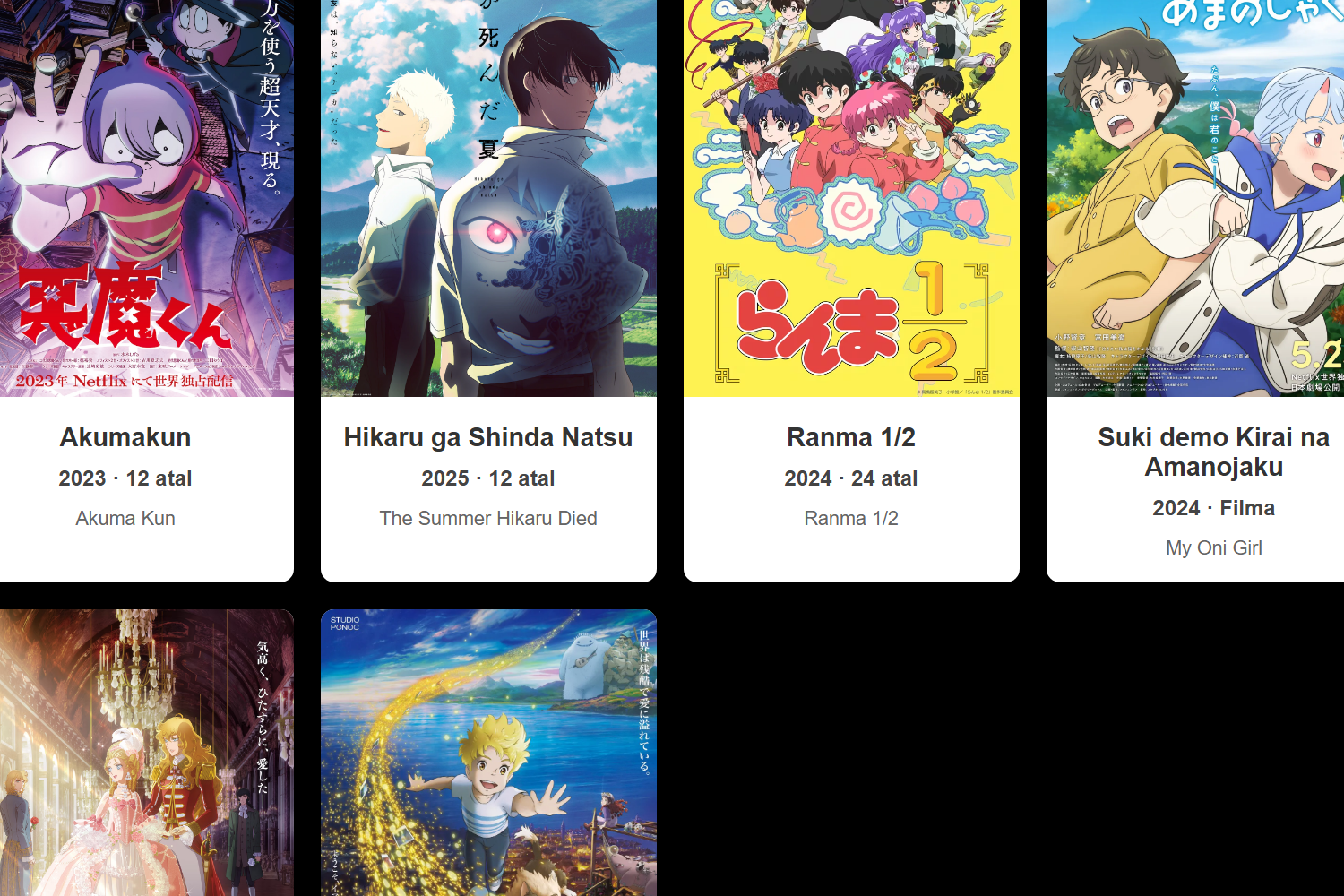Viewport: 1344px width, 896px height.
Task: Select the Suki demo Kirai na Amanojaku title
Action: click(1214, 452)
